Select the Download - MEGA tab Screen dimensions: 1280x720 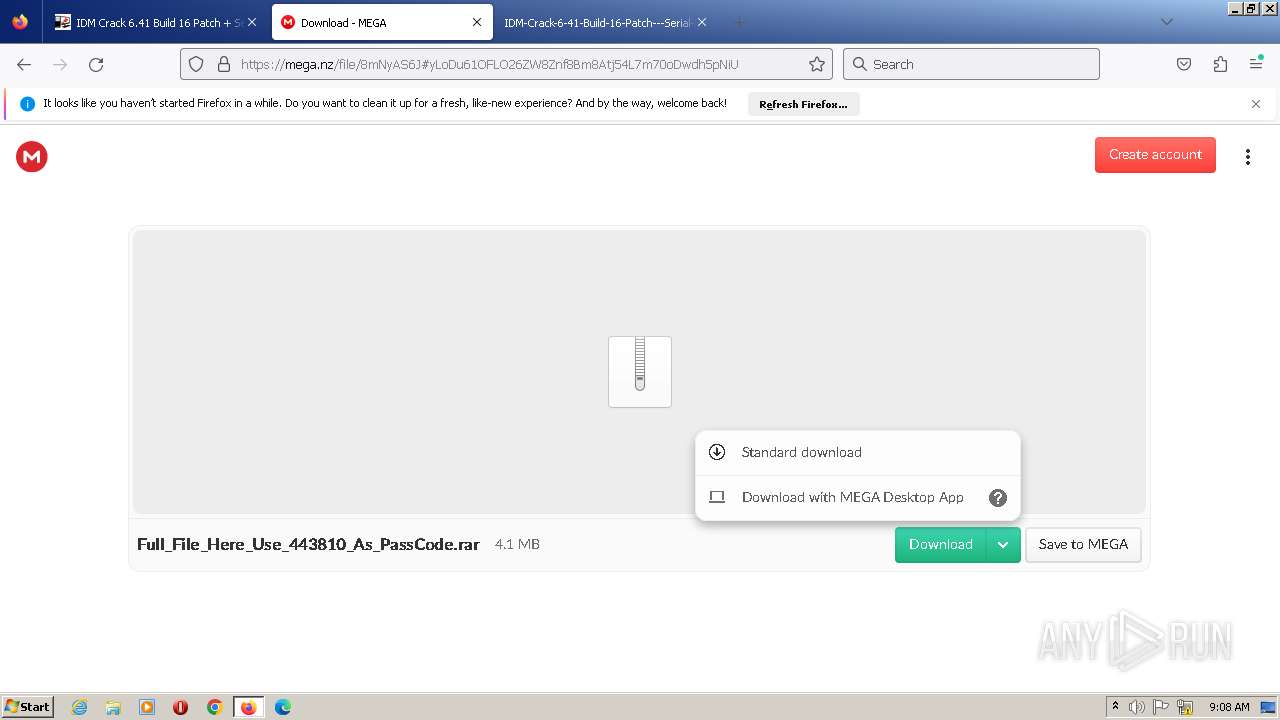(380, 22)
